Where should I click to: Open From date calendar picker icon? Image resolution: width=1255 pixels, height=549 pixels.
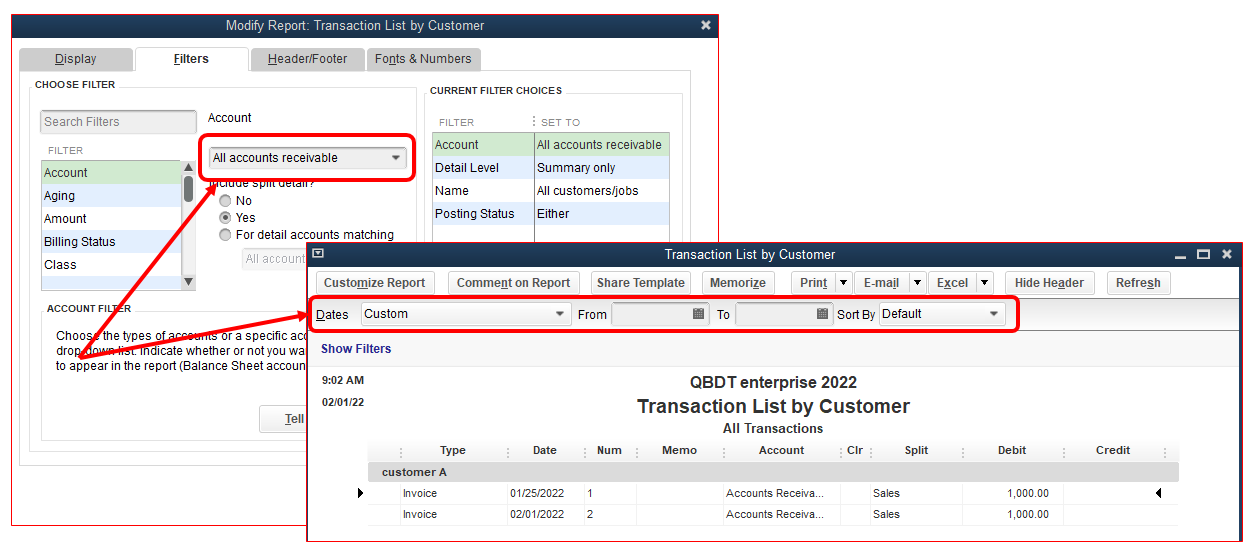click(x=698, y=314)
